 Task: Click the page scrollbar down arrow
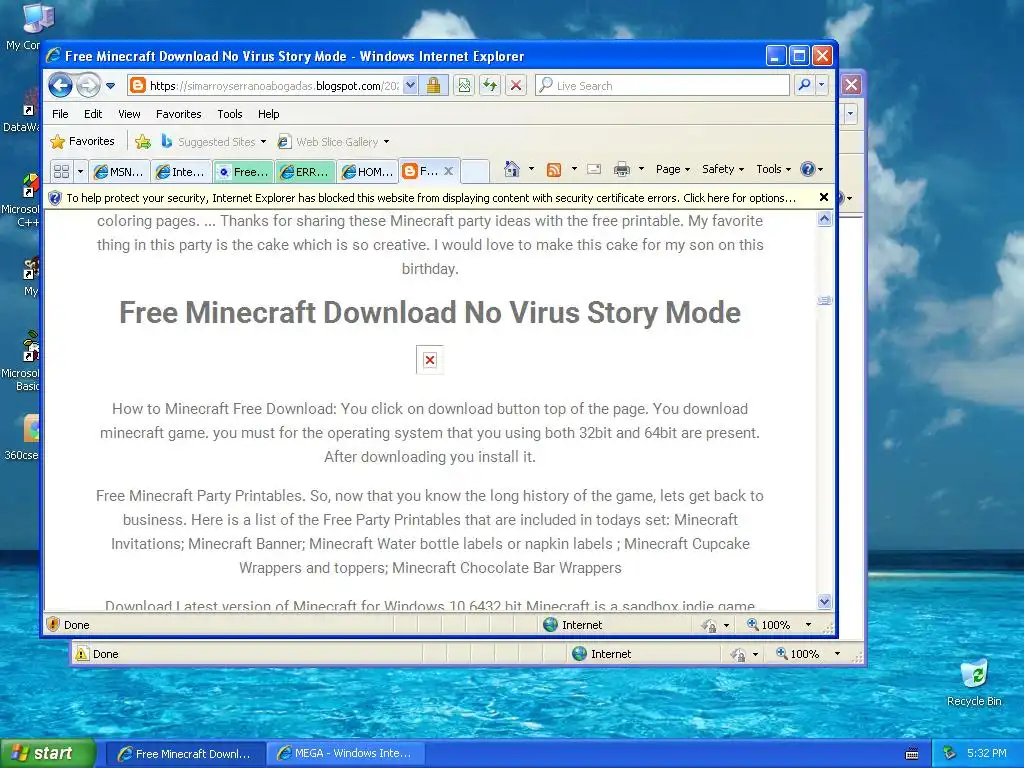824,601
